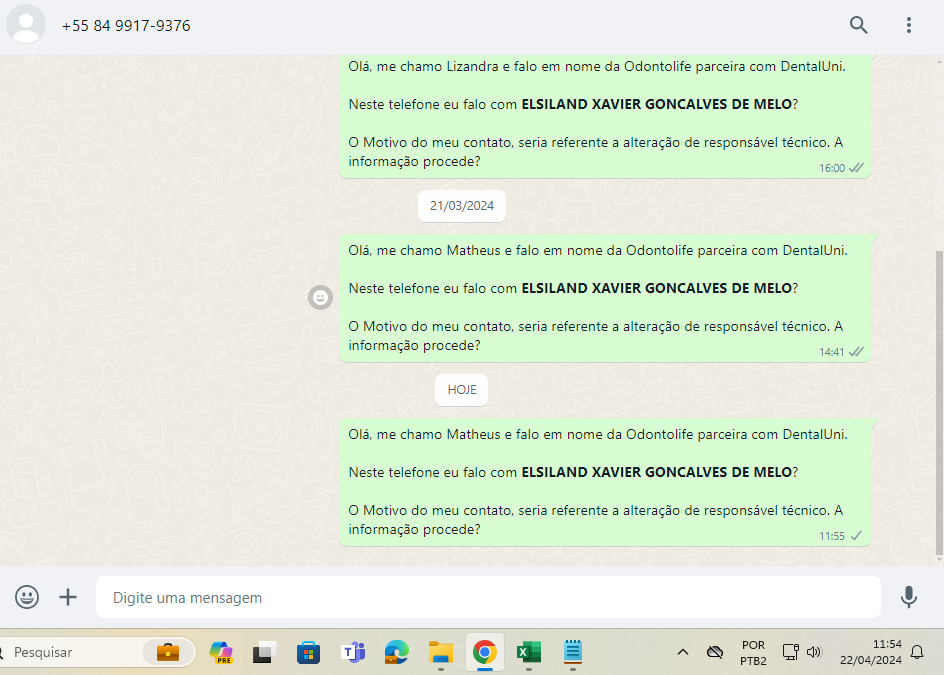The height and width of the screenshot is (675, 944).
Task: Click the Windows taskbar Pesquisar search box
Action: tap(96, 652)
